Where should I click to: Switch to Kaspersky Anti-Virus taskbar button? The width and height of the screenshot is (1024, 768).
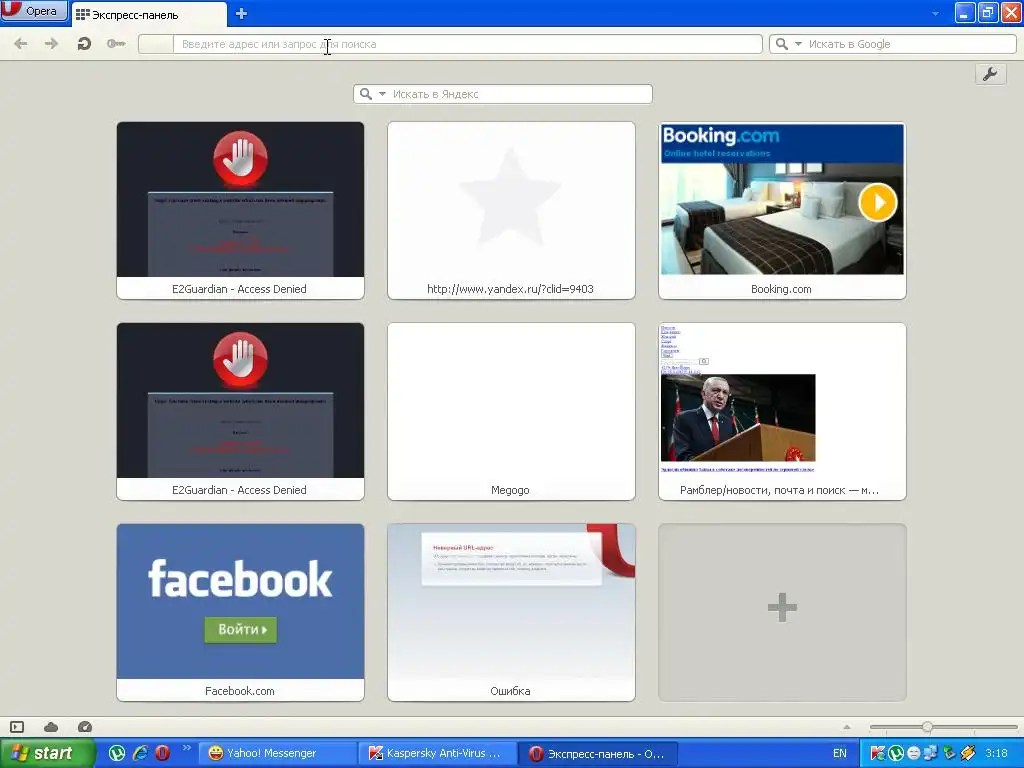pos(438,753)
